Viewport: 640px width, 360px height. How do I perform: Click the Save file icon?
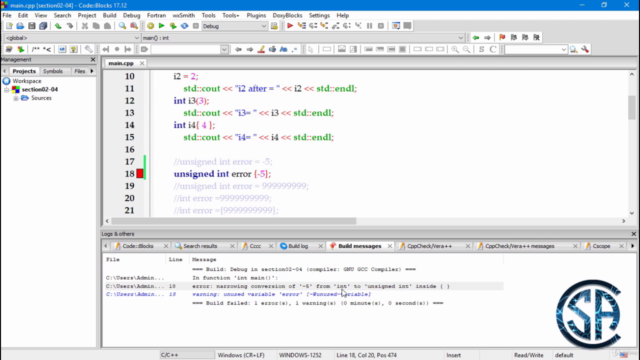(x=31, y=26)
